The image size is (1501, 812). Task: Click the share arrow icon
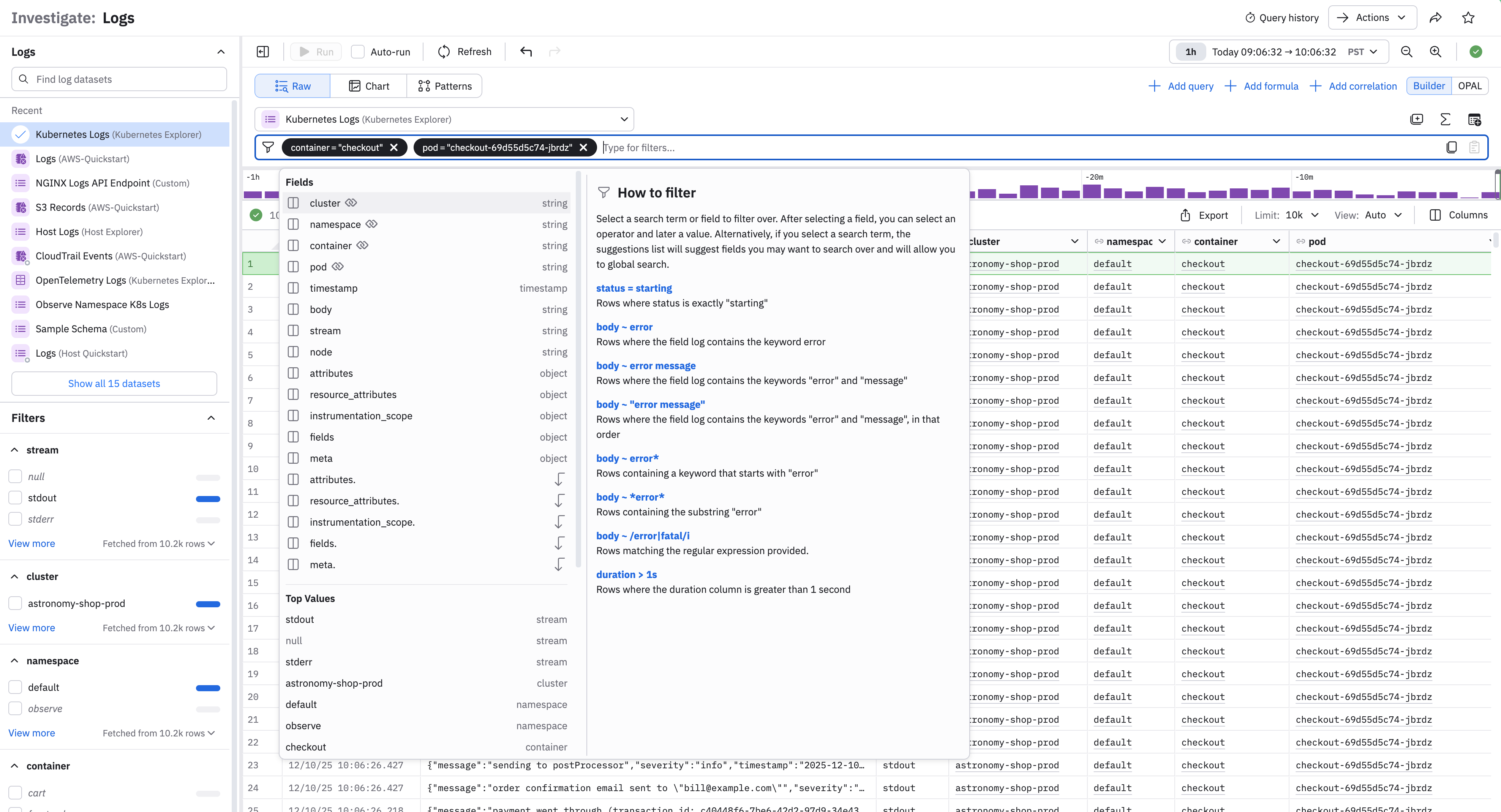1436,17
